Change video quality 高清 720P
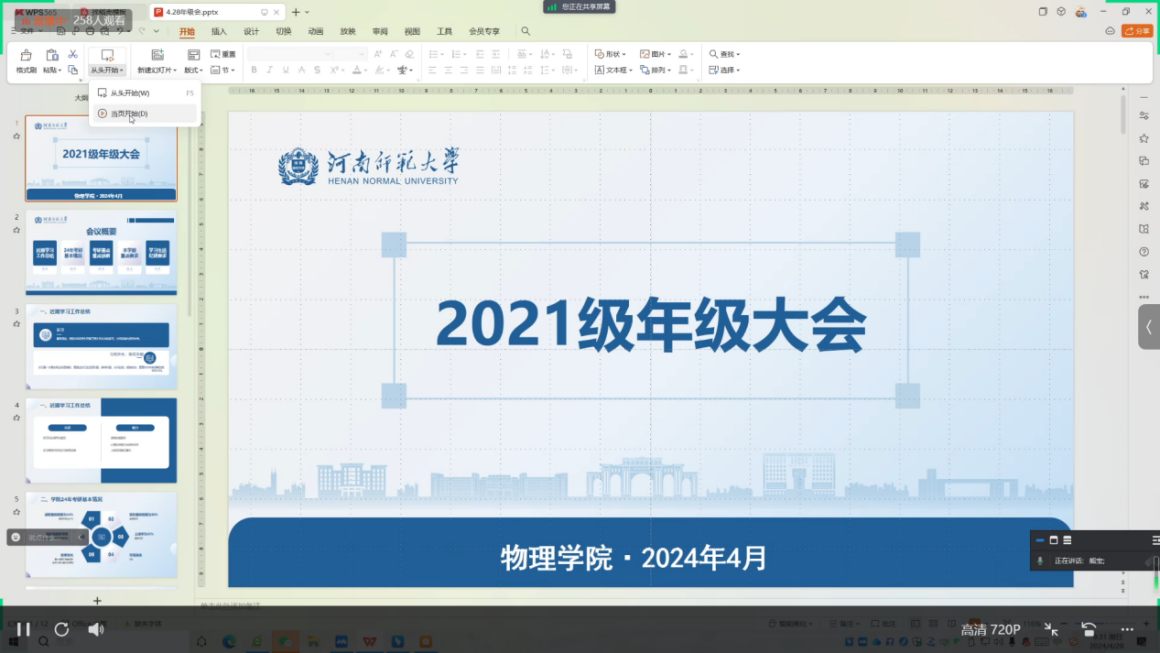1160x653 pixels. [990, 629]
